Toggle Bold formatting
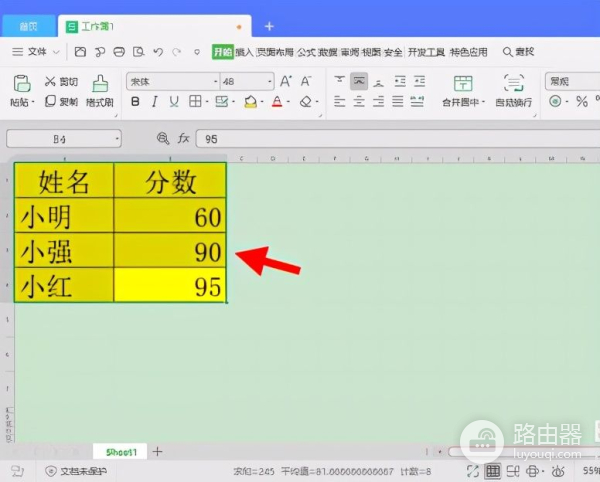The image size is (600, 482). (135, 101)
